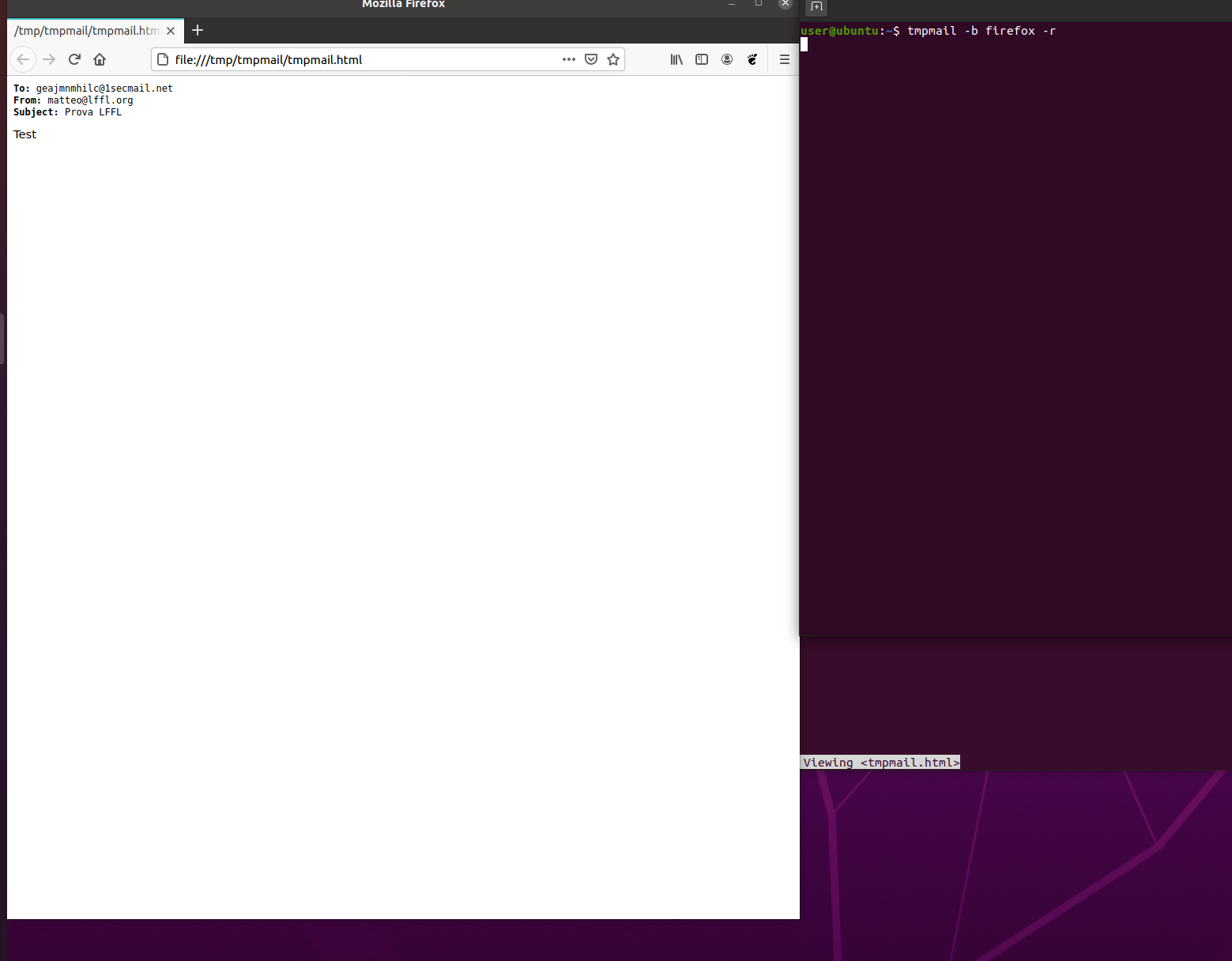Open the Firefox Account icon

[x=727, y=59]
